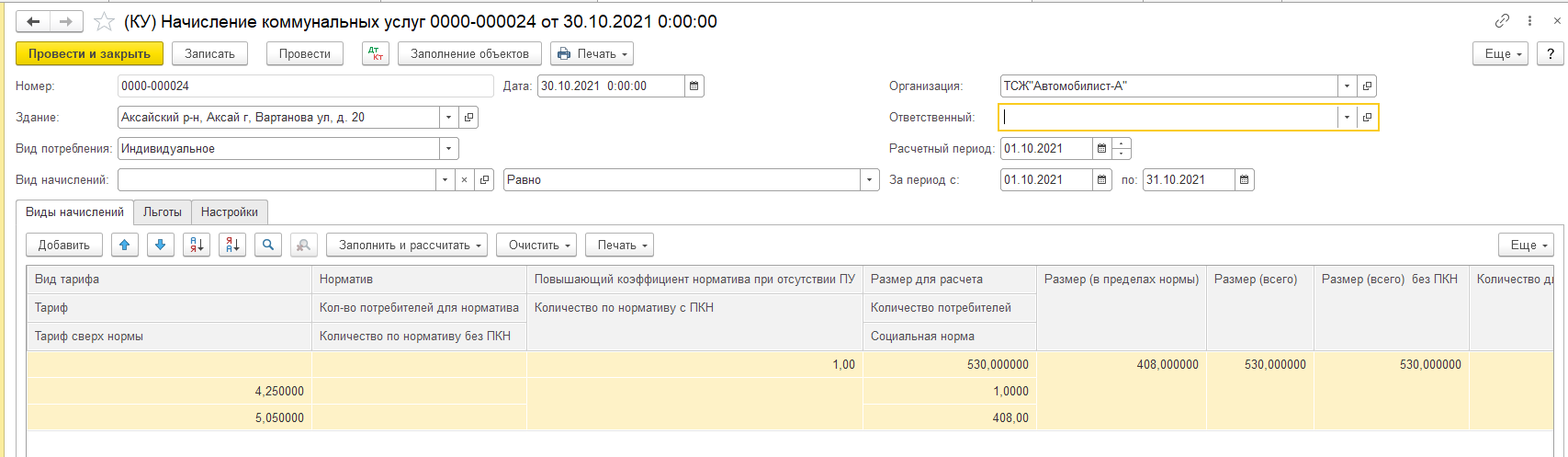This screenshot has width=1568, height=457.
Task: Click the Дт/Кт postings icon
Action: coord(376,54)
